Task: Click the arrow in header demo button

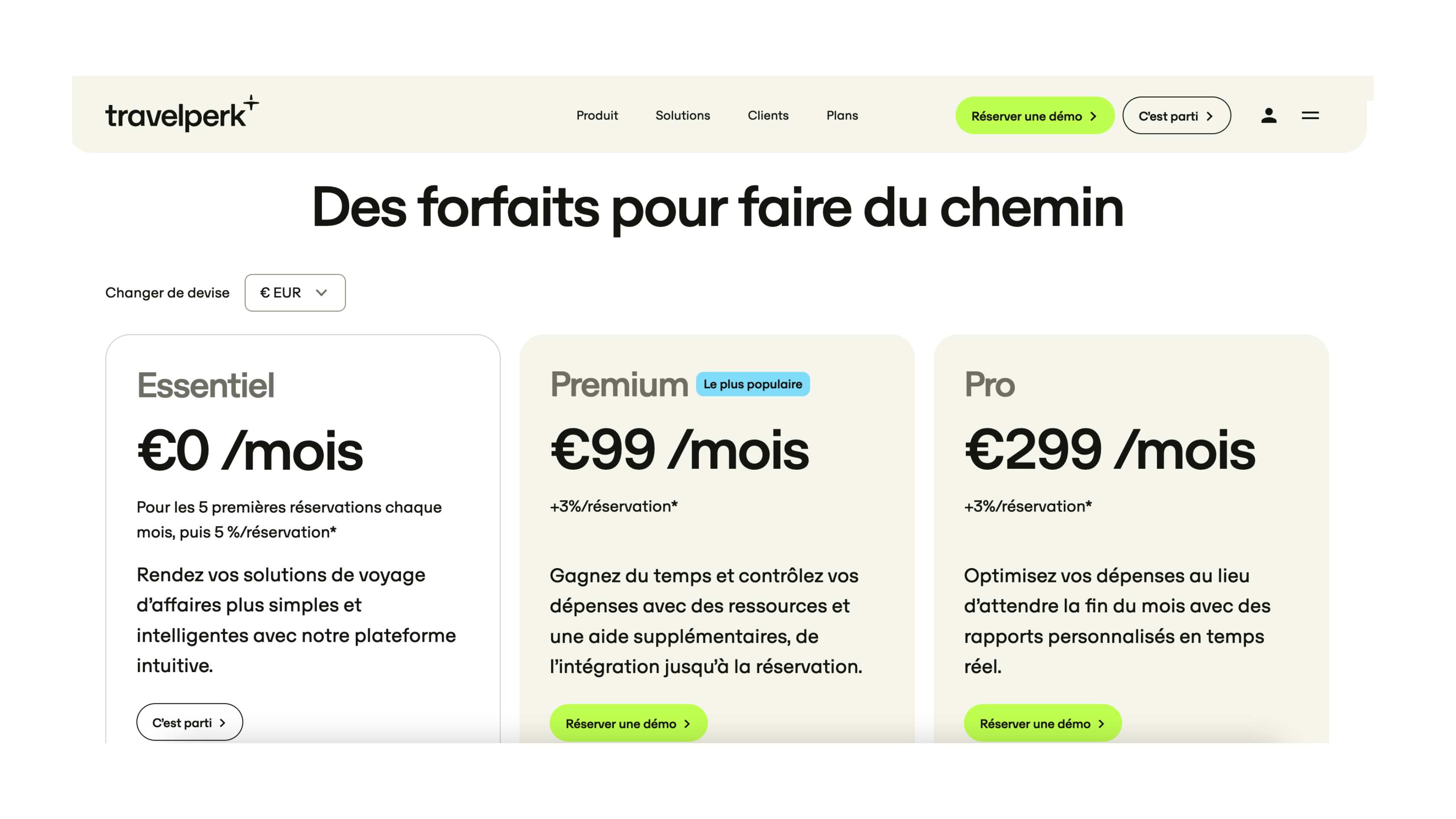Action: [x=1093, y=116]
